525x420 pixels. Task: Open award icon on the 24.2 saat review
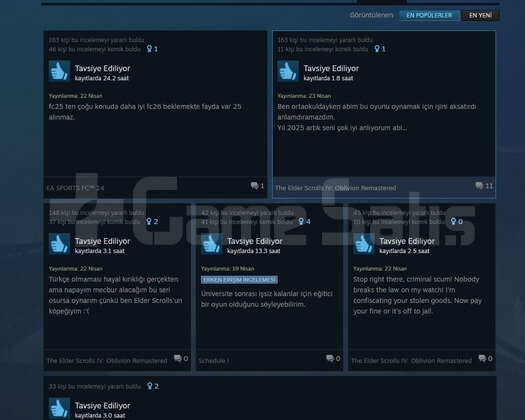149,49
